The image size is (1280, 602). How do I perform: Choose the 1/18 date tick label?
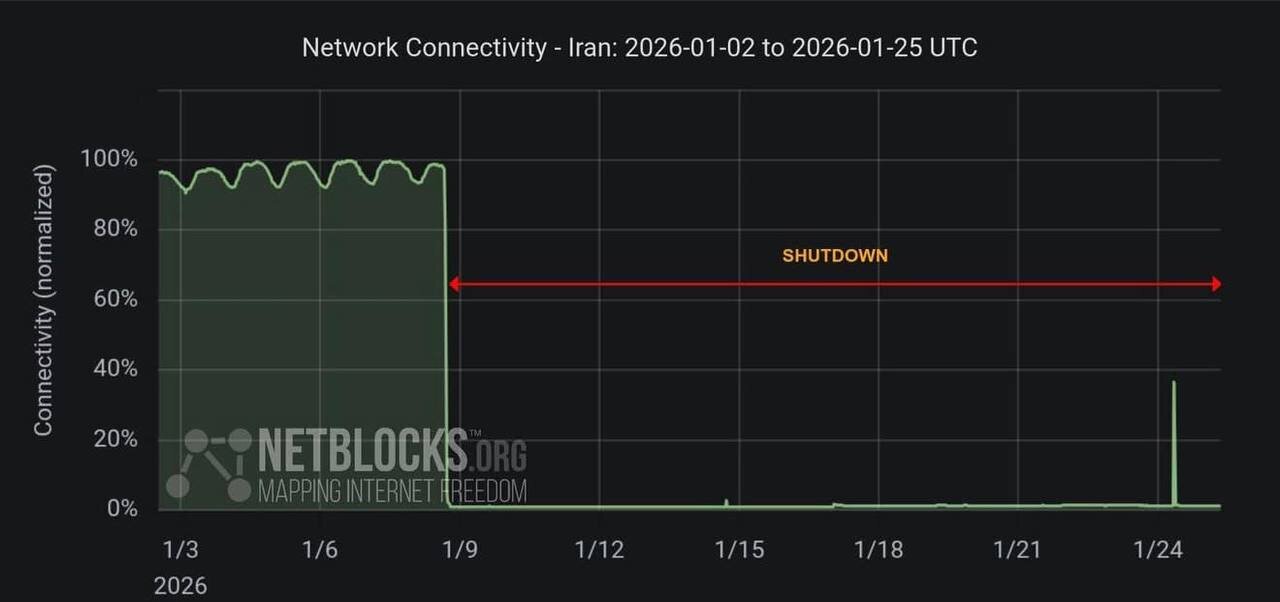[x=878, y=549]
